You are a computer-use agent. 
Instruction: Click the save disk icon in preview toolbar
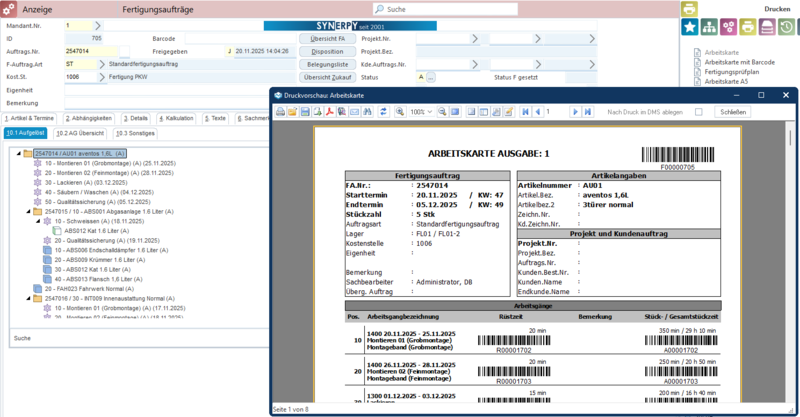305,112
